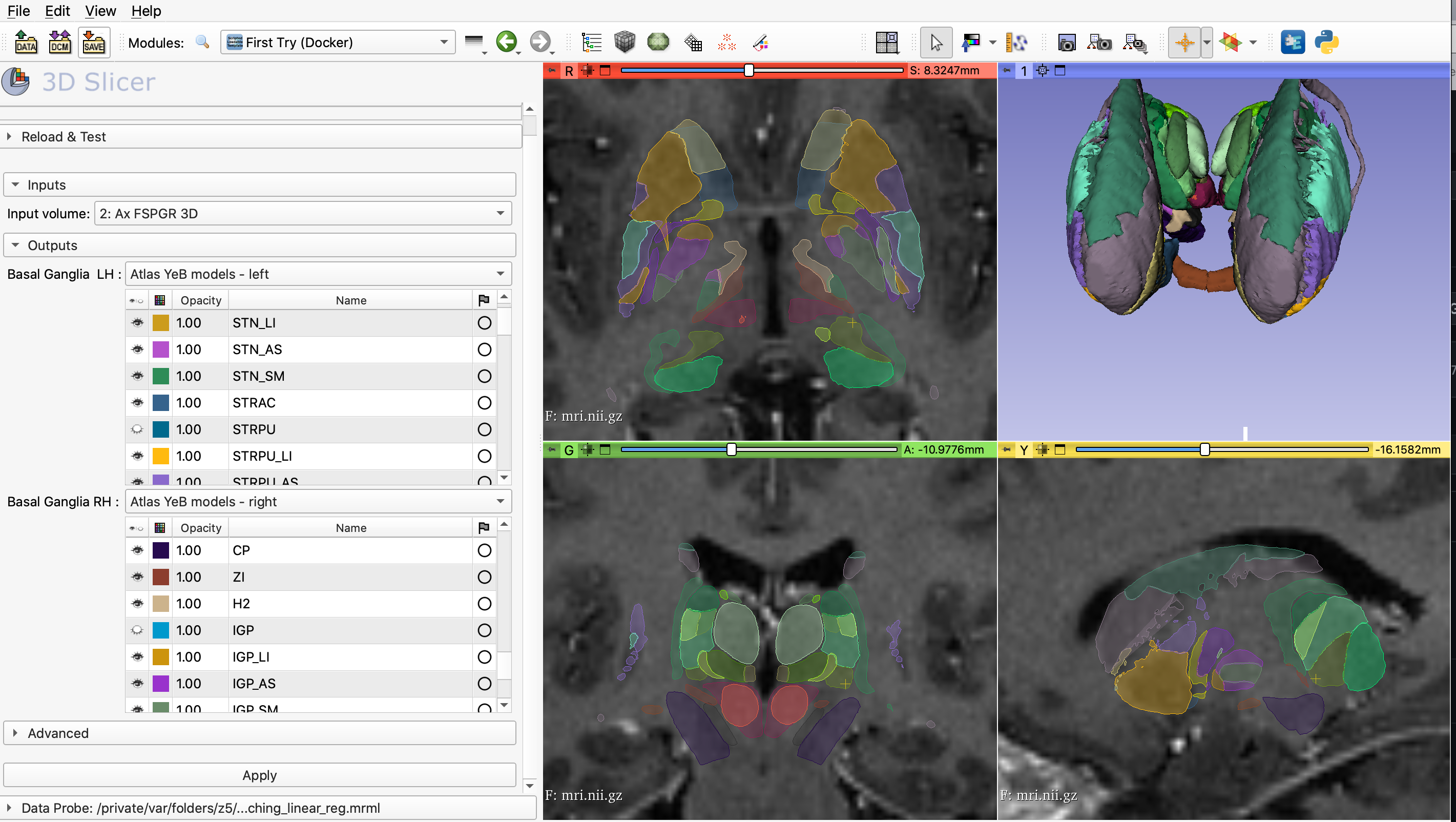Click the DCM DICOM import icon
Image resolution: width=1456 pixels, height=822 pixels.
coord(59,43)
